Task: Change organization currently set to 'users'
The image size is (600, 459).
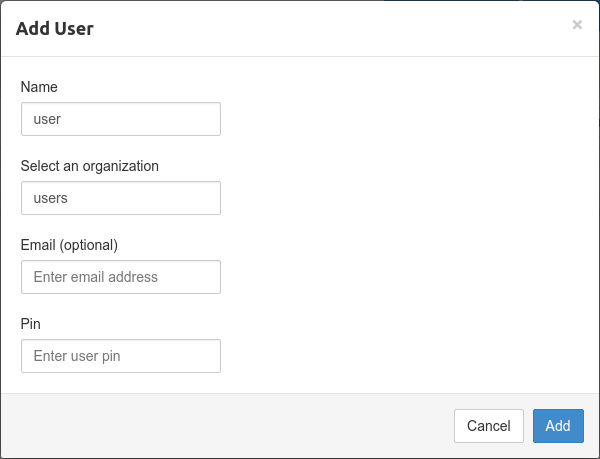Action: pos(121,198)
